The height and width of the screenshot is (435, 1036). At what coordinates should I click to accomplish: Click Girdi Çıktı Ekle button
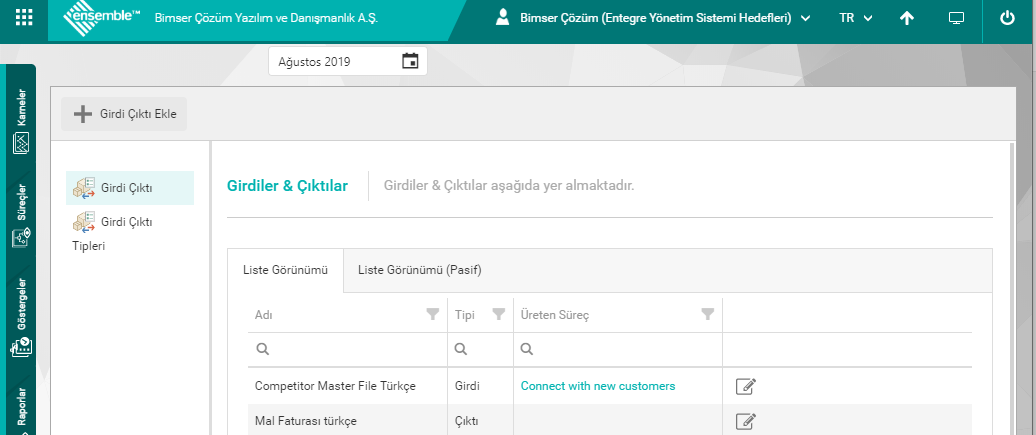coord(125,114)
